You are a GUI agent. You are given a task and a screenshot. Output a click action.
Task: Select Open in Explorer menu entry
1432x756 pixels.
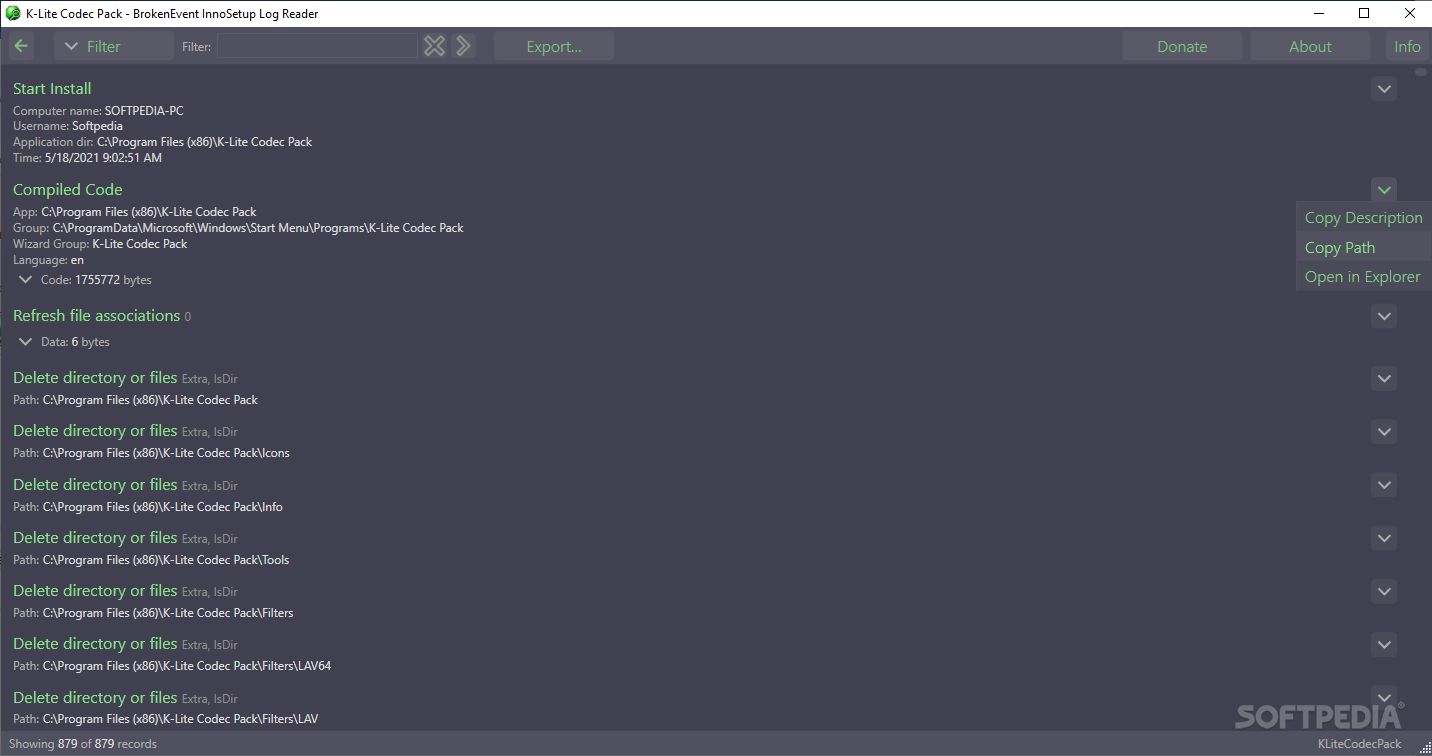[1363, 276]
